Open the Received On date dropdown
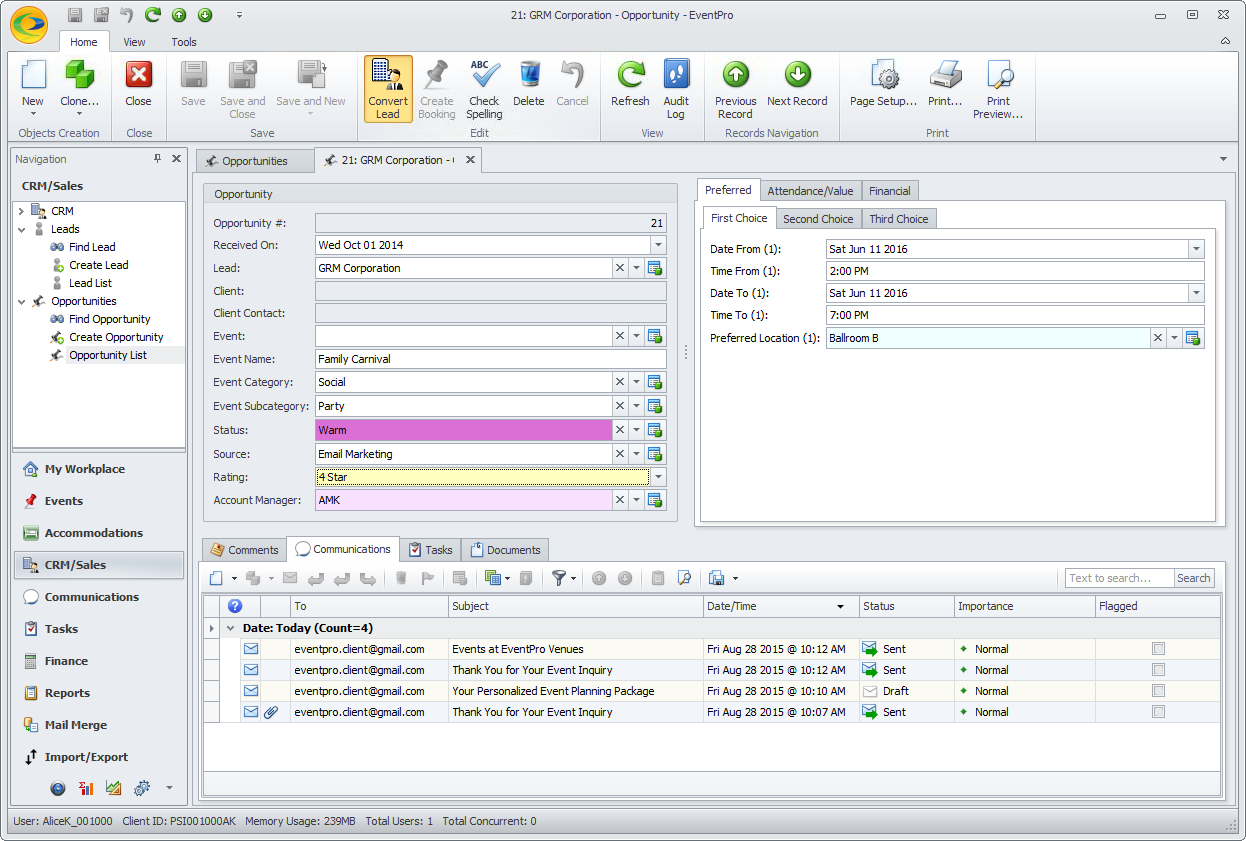Screen dimensions: 1246x841 coord(658,245)
